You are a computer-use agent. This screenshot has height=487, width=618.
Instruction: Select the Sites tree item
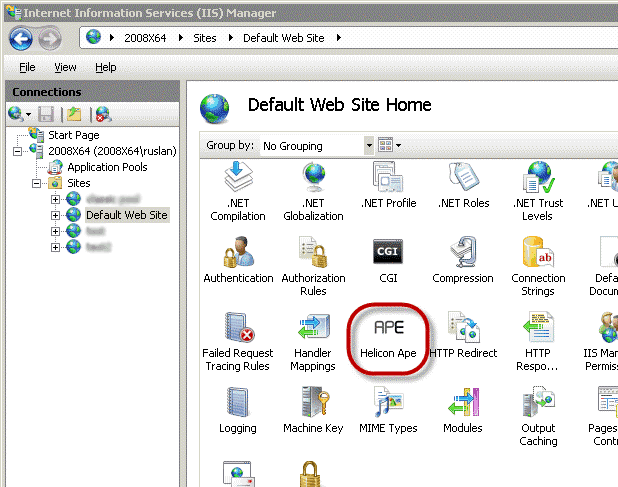click(x=79, y=183)
